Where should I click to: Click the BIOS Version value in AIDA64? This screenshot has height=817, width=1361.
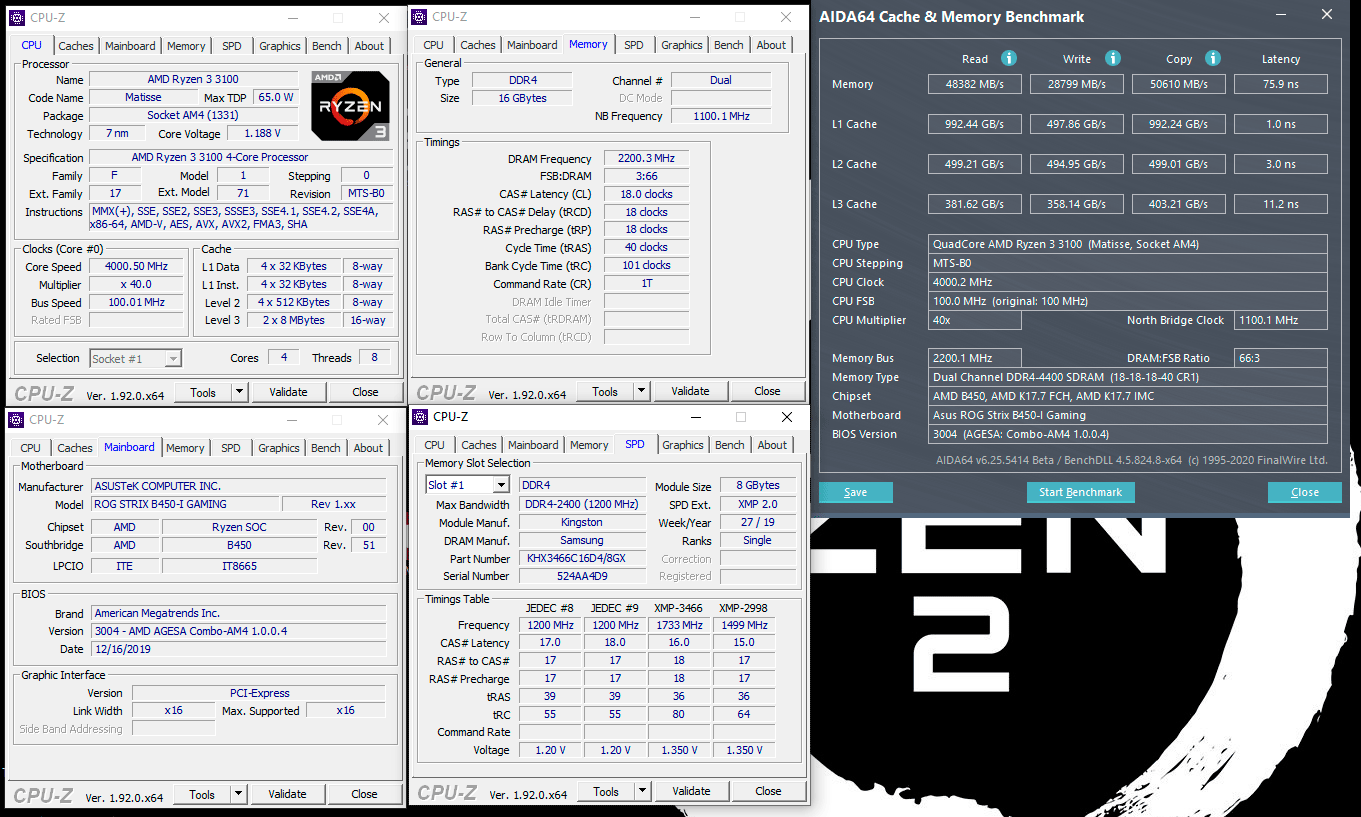pos(1128,434)
